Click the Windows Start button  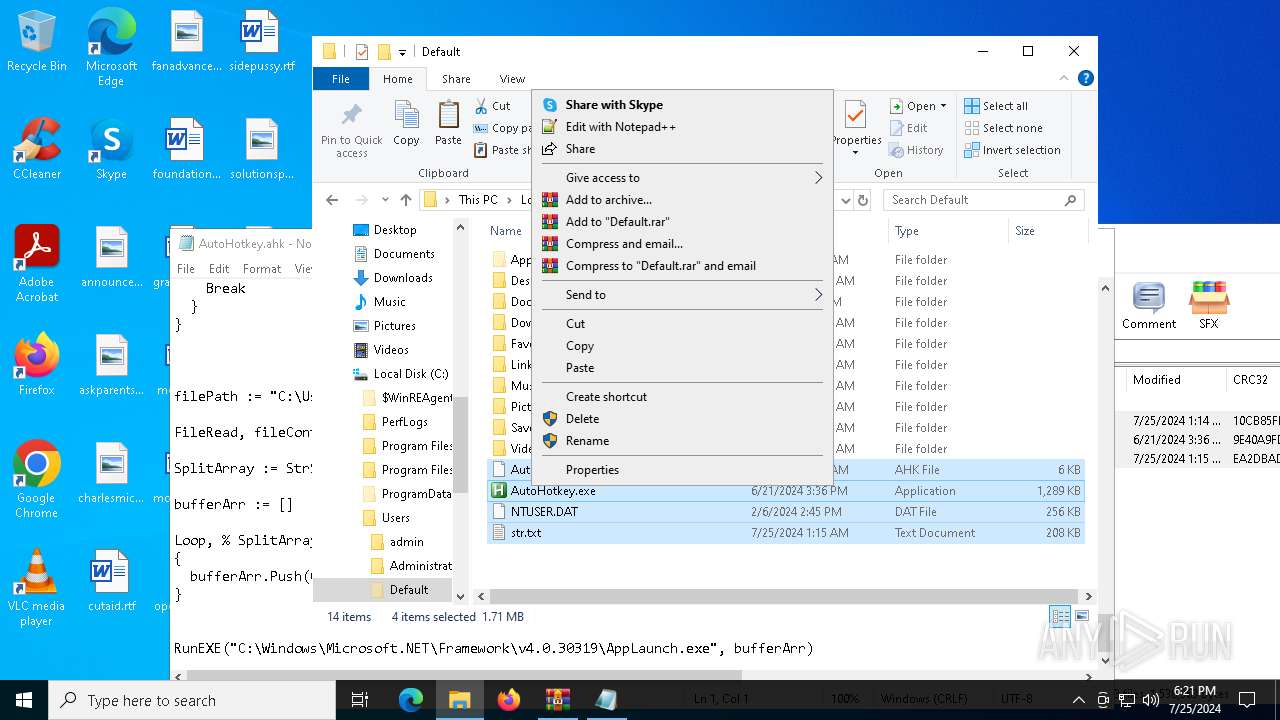pyautogui.click(x=24, y=700)
